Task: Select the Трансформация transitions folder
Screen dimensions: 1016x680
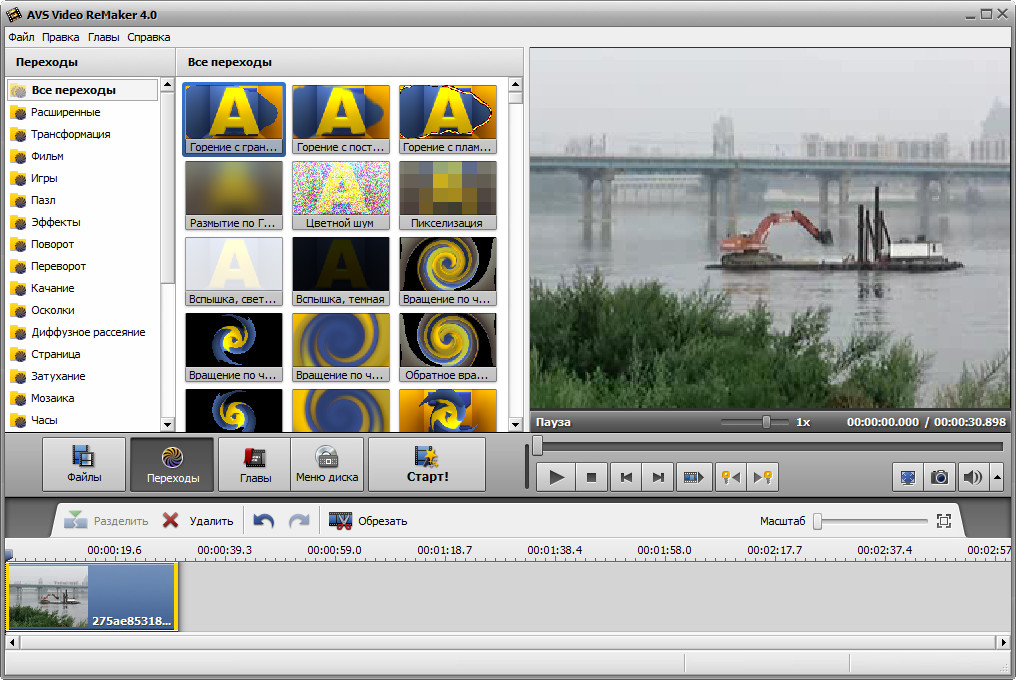Action: [70, 134]
